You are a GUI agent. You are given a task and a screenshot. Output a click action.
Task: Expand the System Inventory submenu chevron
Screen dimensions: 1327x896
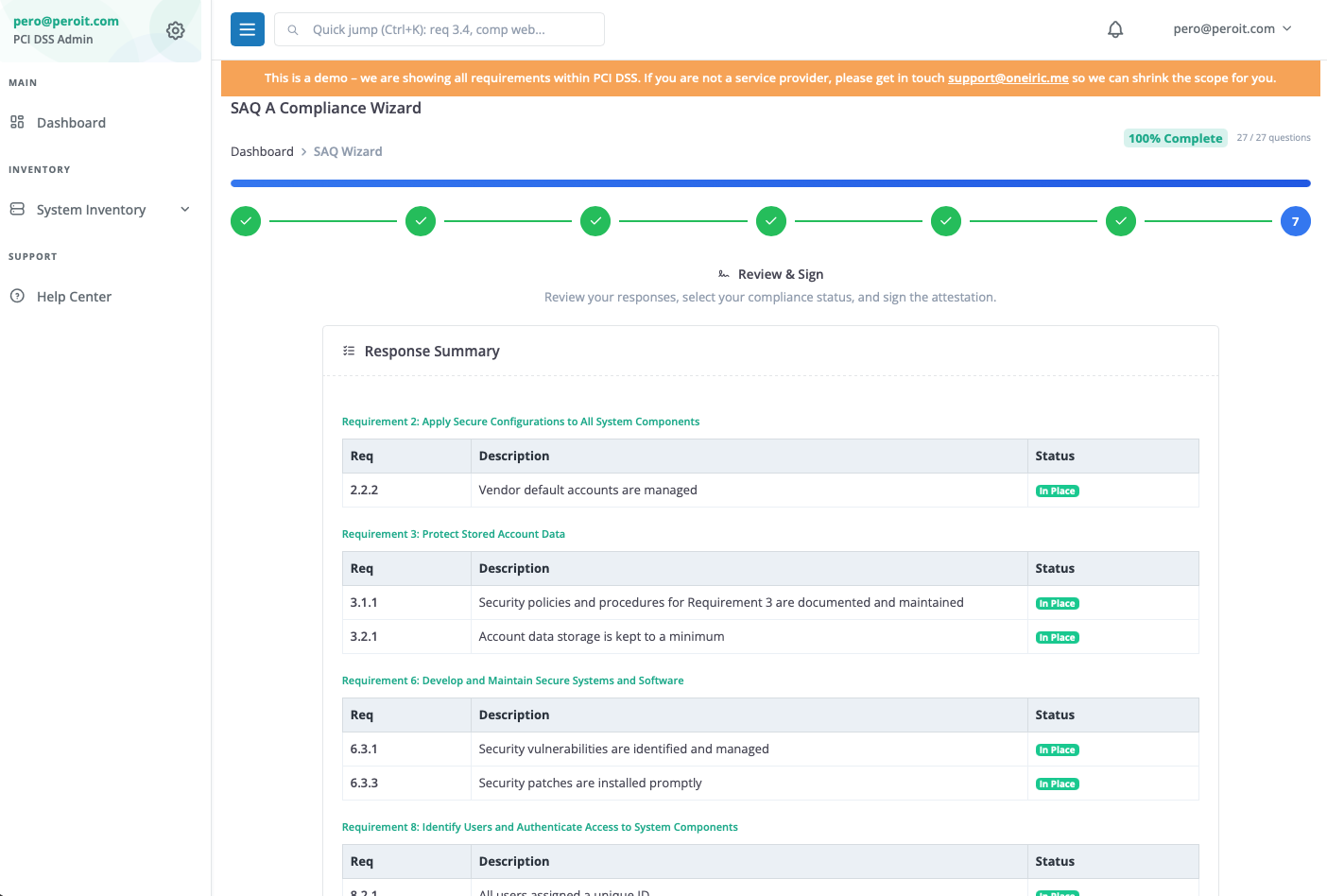185,209
